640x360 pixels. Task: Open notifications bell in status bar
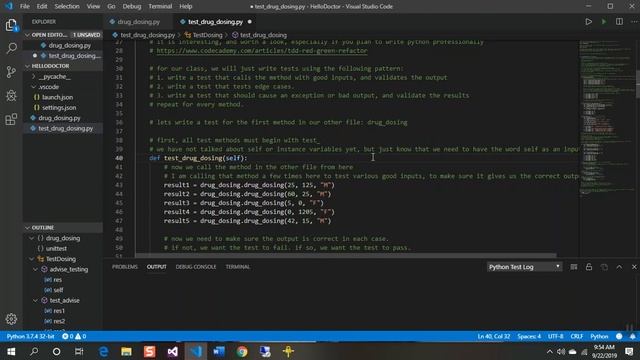(632, 336)
